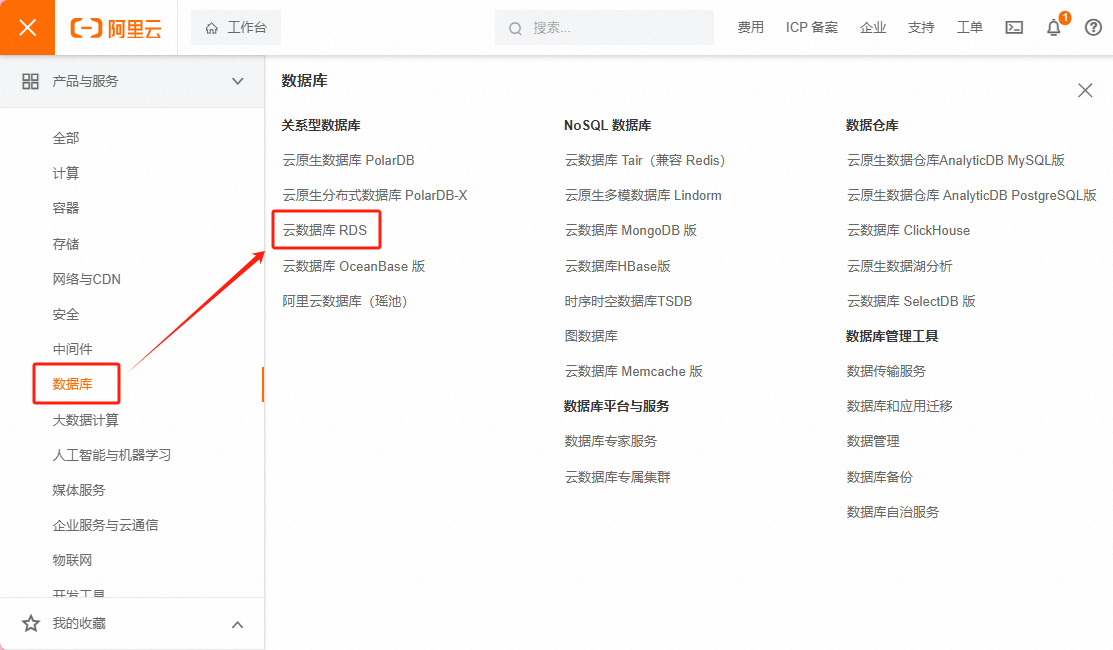Open 云数据库 Memcache 版 link
Viewport: 1113px width, 650px height.
click(x=633, y=371)
